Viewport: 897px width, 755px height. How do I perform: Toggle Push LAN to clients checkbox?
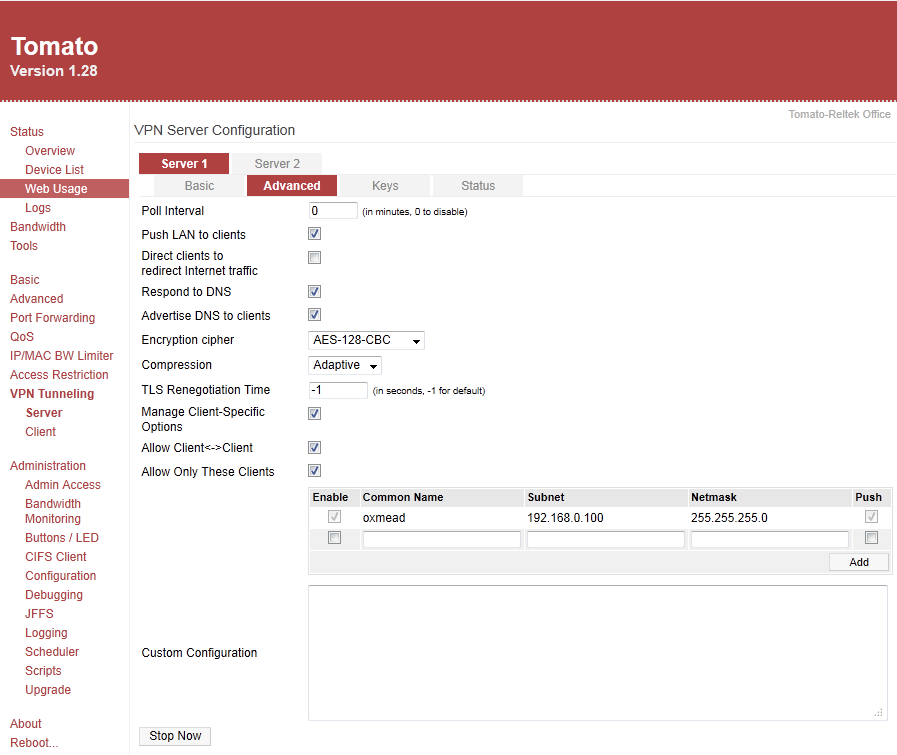click(x=314, y=233)
